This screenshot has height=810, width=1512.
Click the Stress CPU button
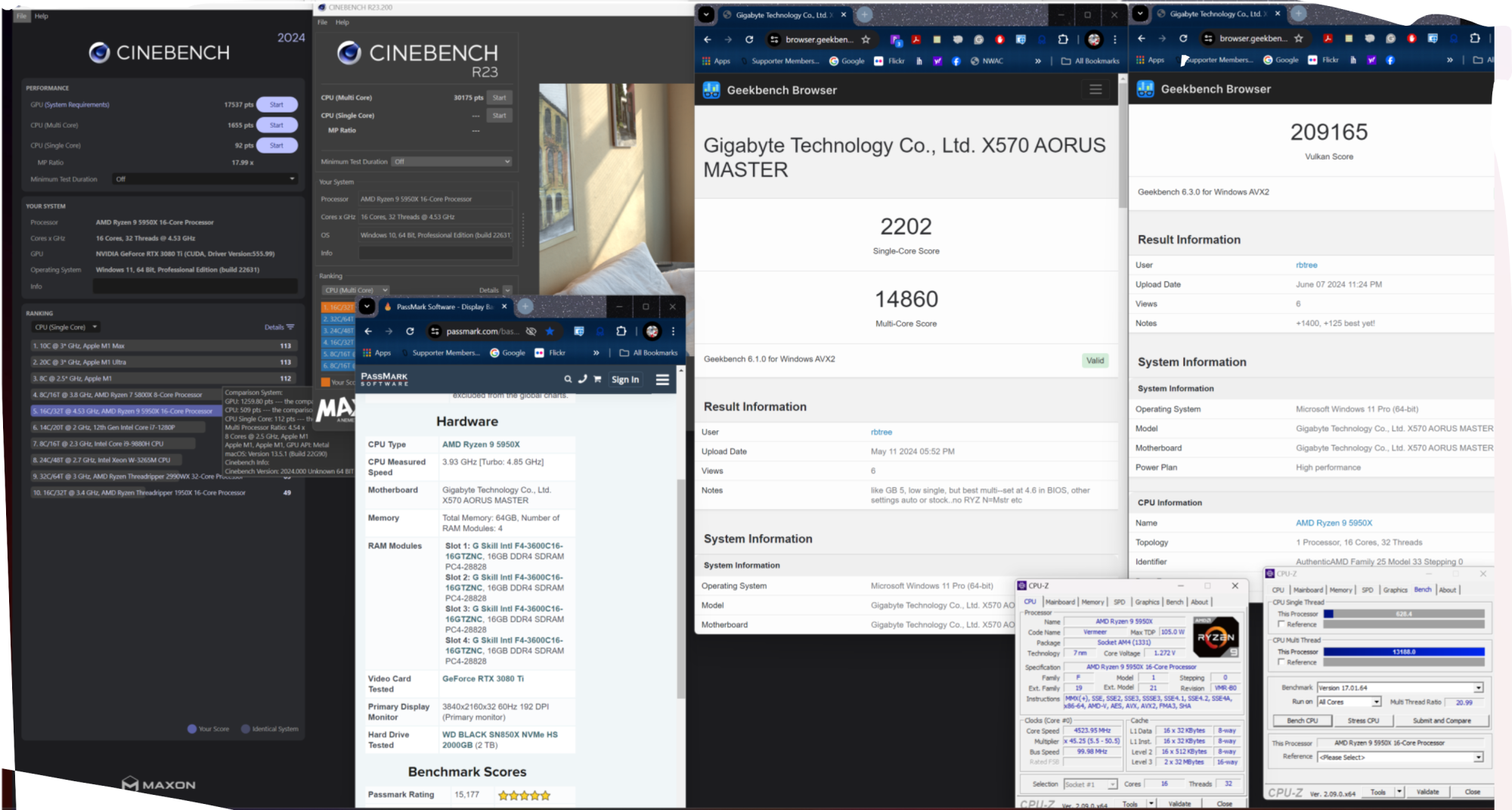(x=1362, y=721)
